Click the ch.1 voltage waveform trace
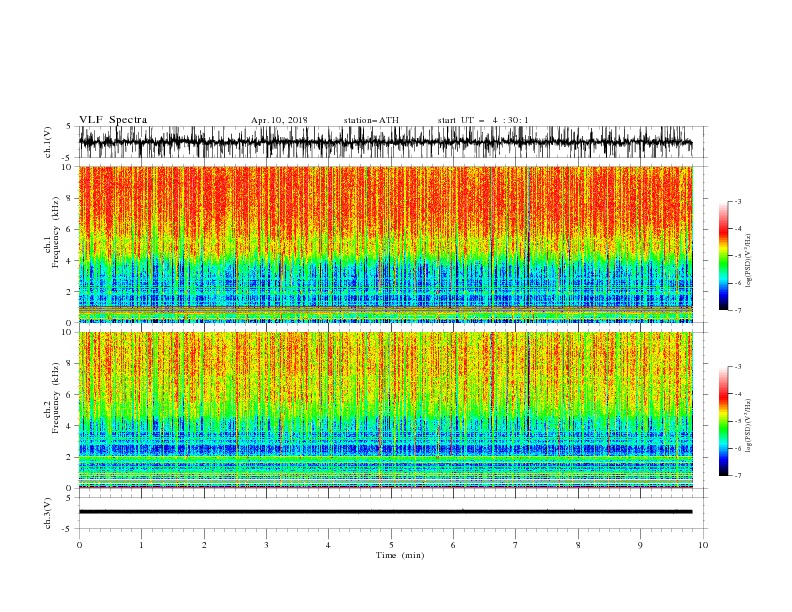The height and width of the screenshot is (612, 792). [385, 142]
